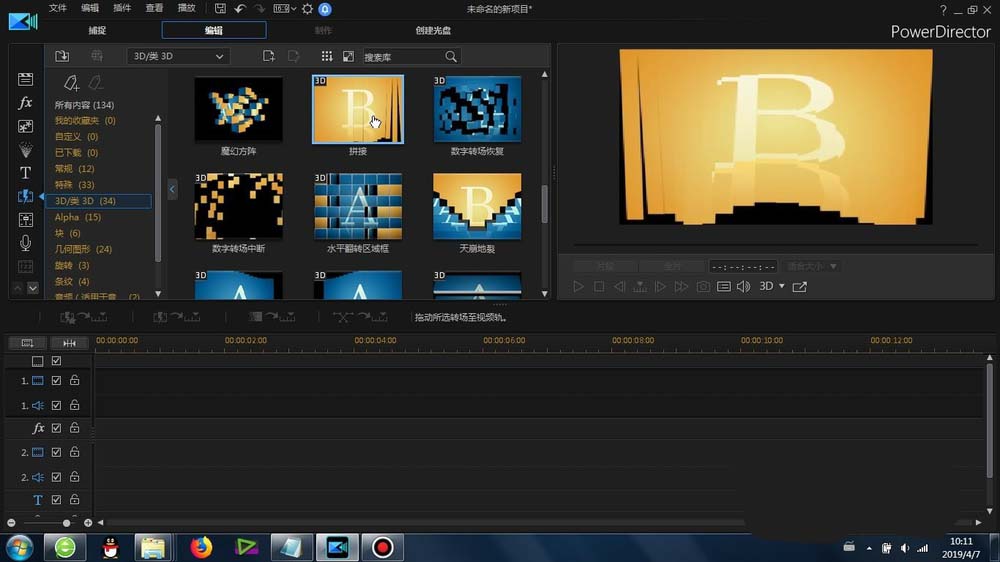The image size is (1000, 562).
Task: Select the 特殊 (33) category
Action: pyautogui.click(x=75, y=185)
